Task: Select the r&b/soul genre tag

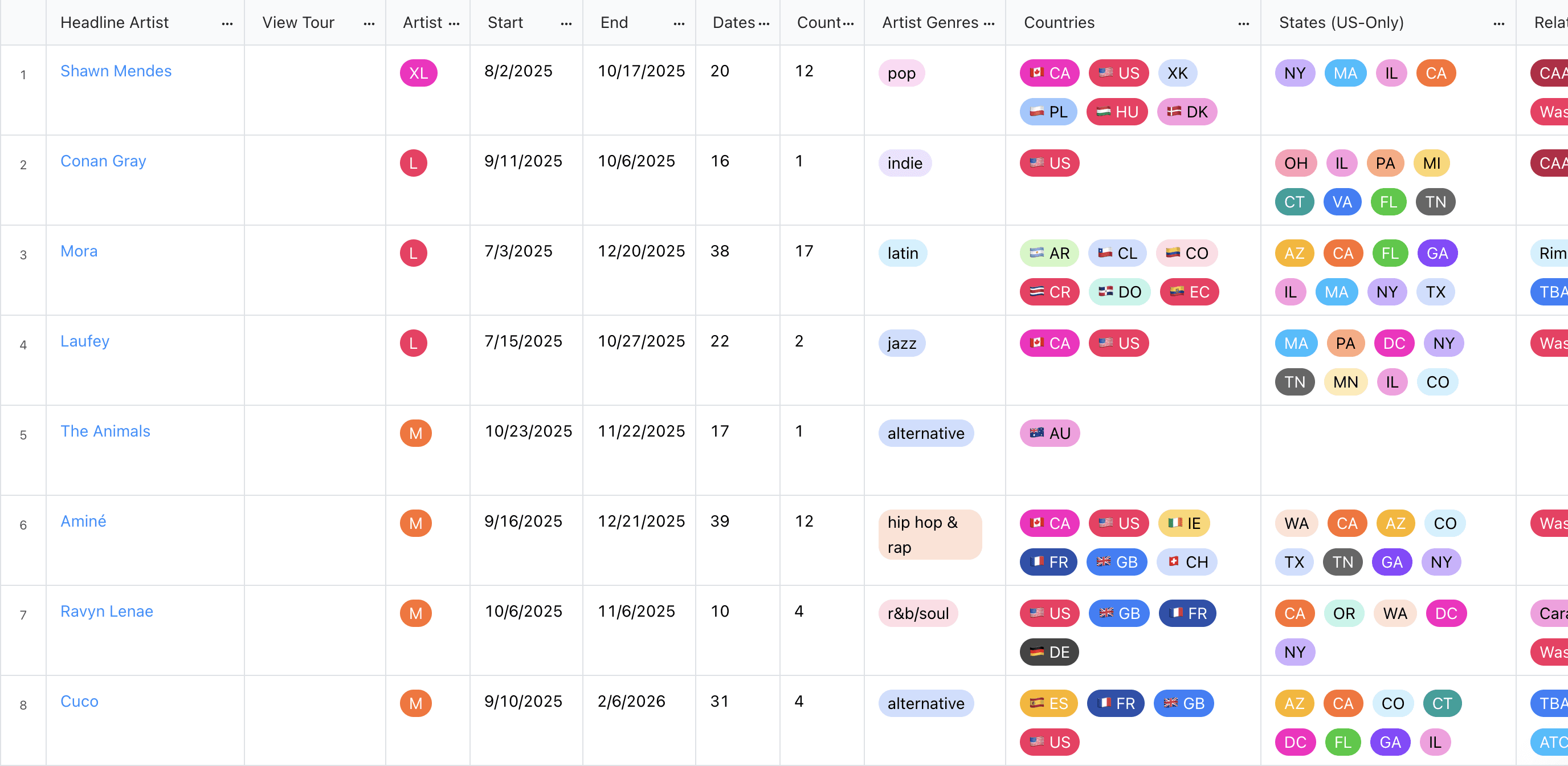Action: [x=918, y=614]
